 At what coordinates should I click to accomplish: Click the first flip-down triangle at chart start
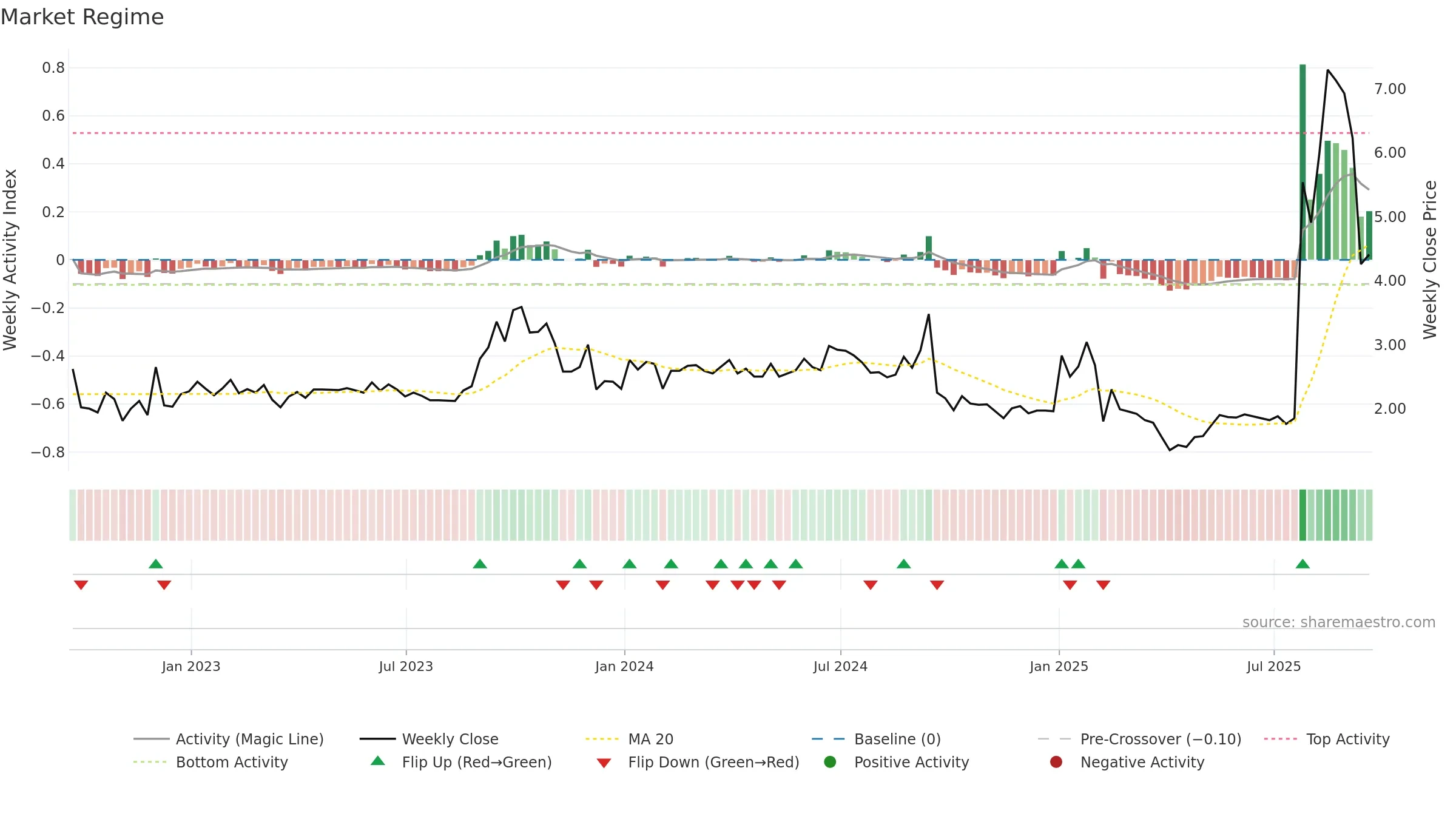click(81, 585)
